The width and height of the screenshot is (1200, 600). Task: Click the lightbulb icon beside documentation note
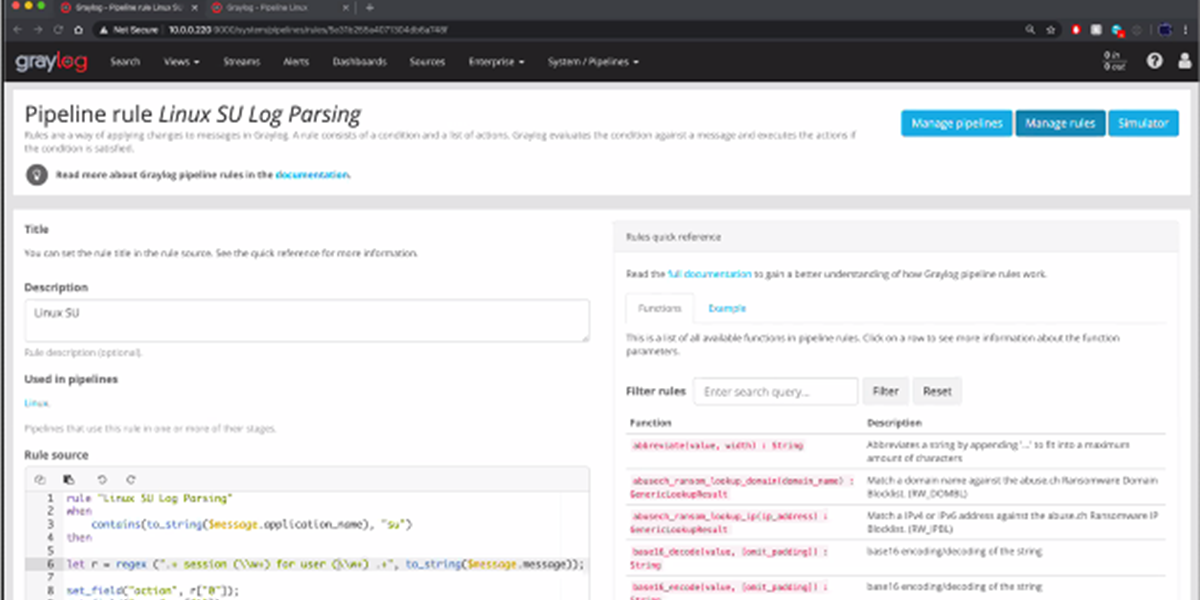click(x=37, y=174)
